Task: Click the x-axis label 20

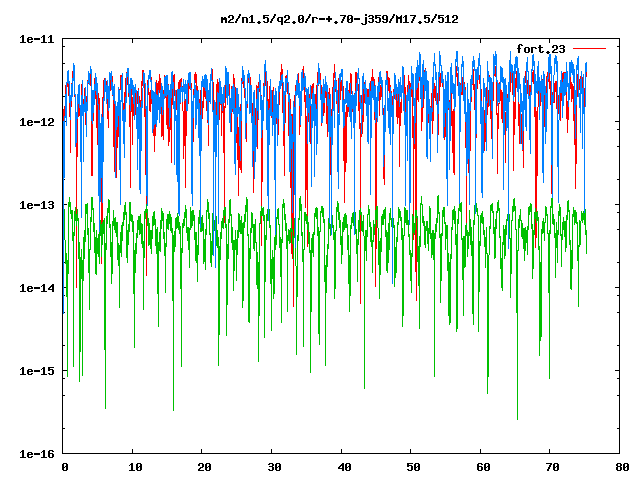Action: coord(204,467)
